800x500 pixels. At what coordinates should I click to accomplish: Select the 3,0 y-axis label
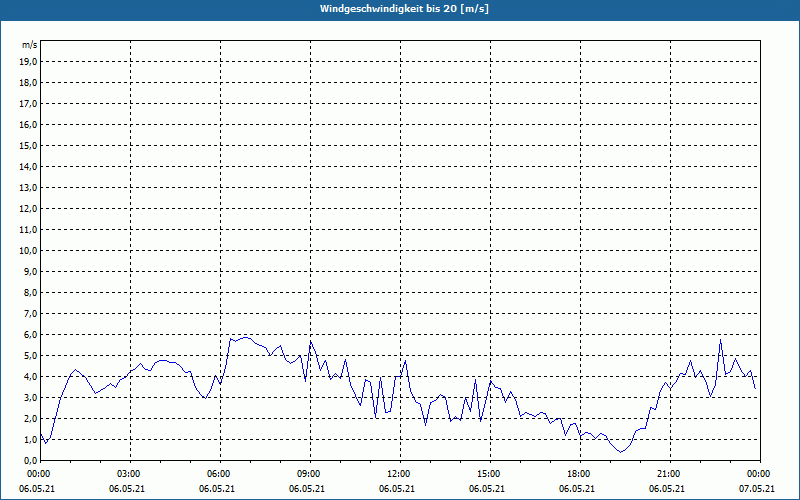click(30, 397)
